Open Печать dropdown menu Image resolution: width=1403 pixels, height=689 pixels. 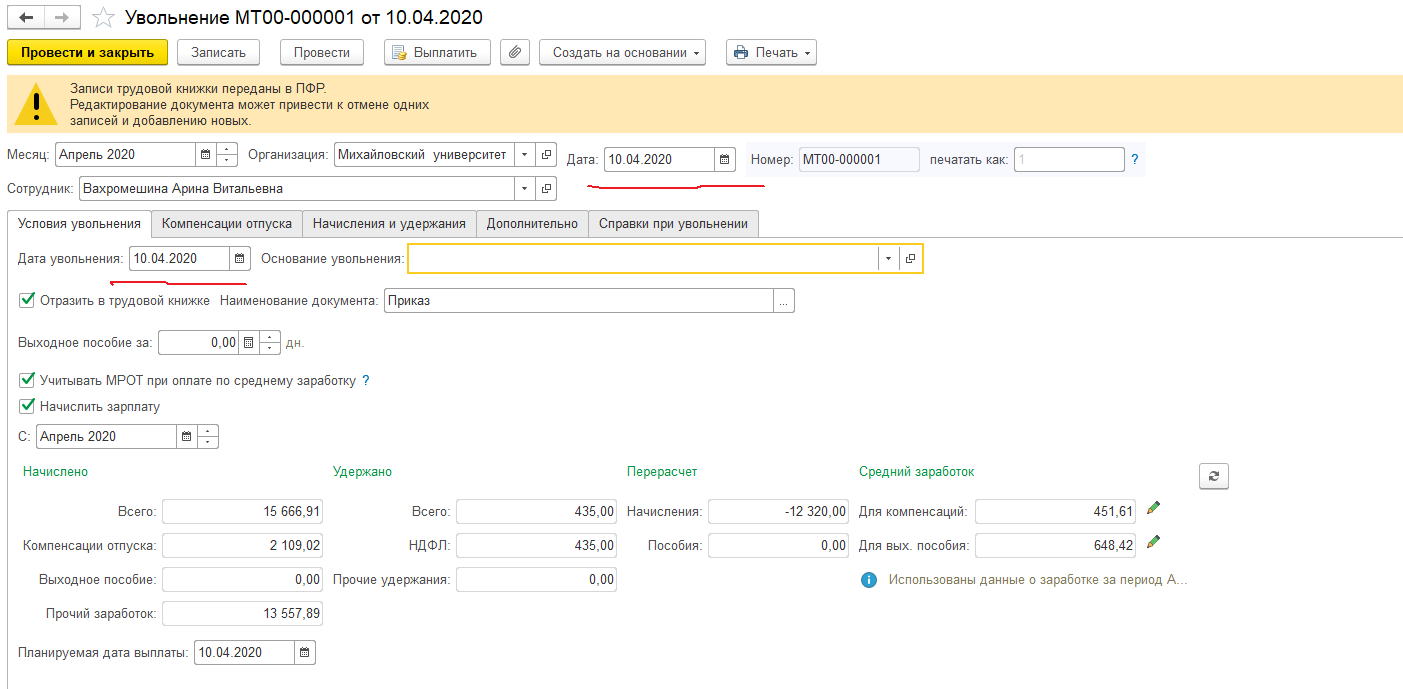[771, 52]
